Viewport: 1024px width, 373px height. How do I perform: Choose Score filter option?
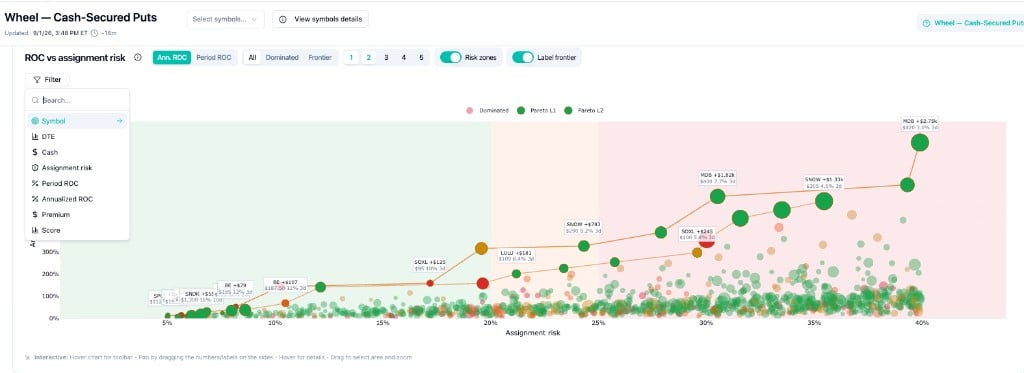pos(77,231)
